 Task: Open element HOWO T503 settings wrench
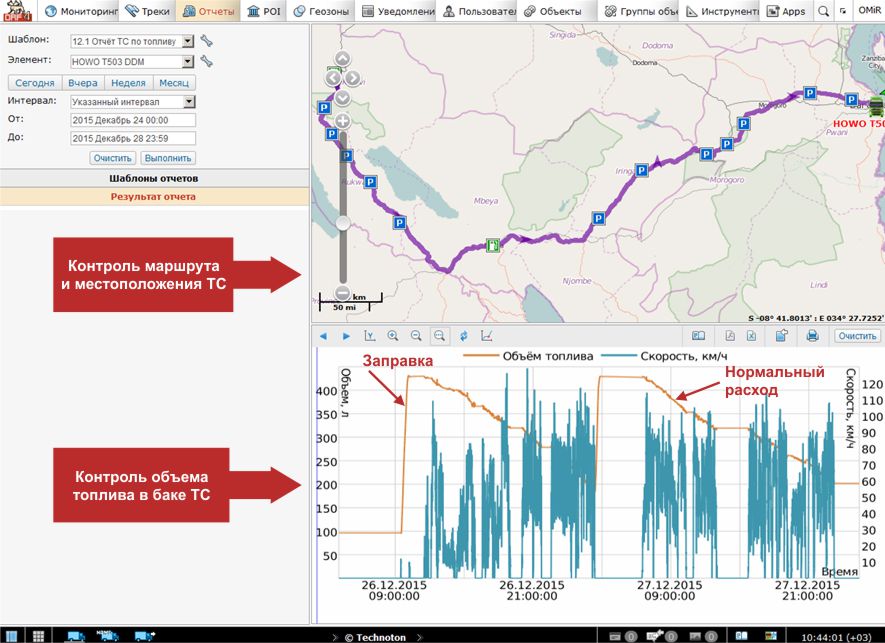tap(207, 61)
